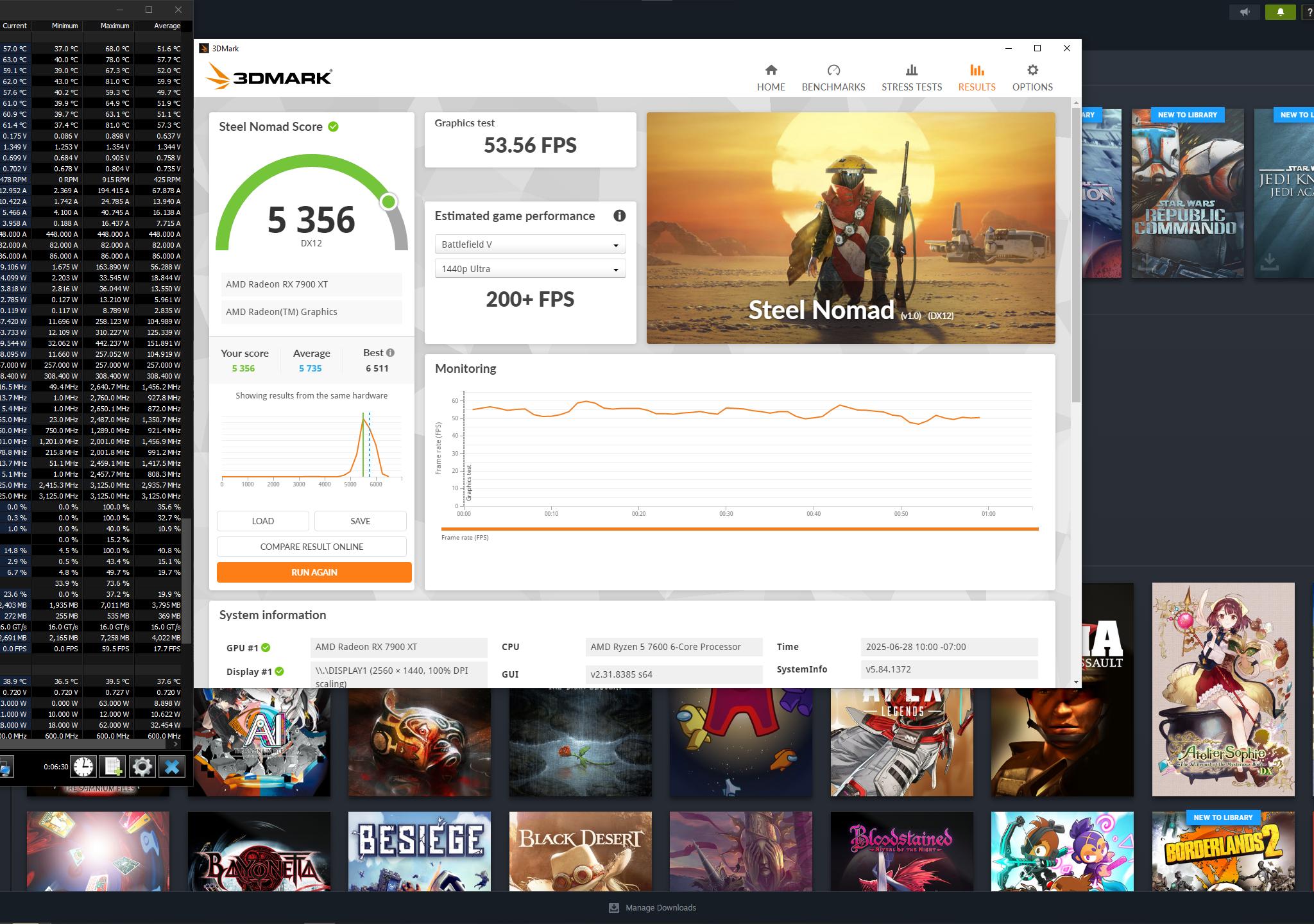The image size is (1314, 924).
Task: Click the info icon beside Best score
Action: click(390, 352)
